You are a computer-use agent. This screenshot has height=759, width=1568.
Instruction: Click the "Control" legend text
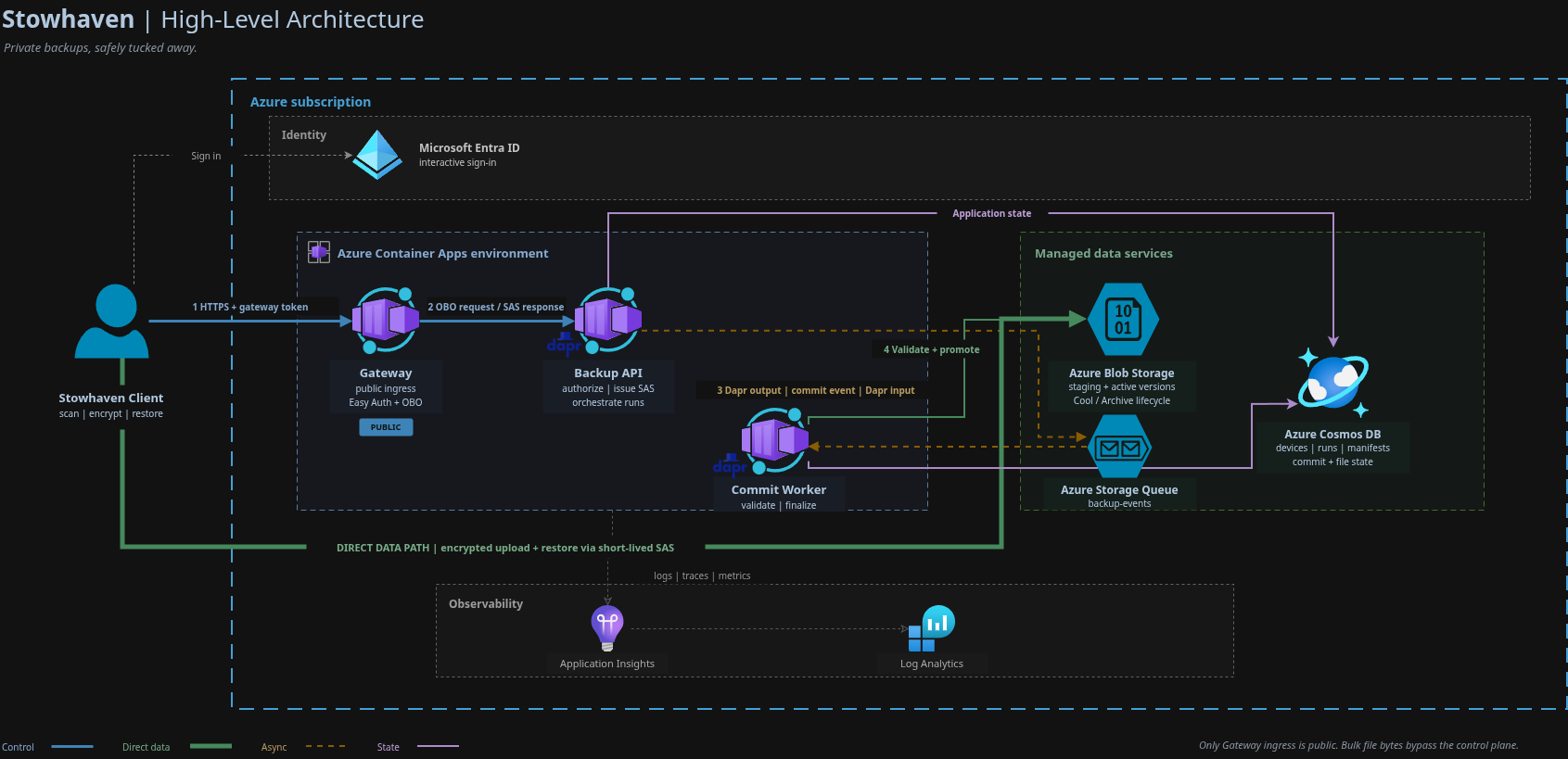point(18,748)
